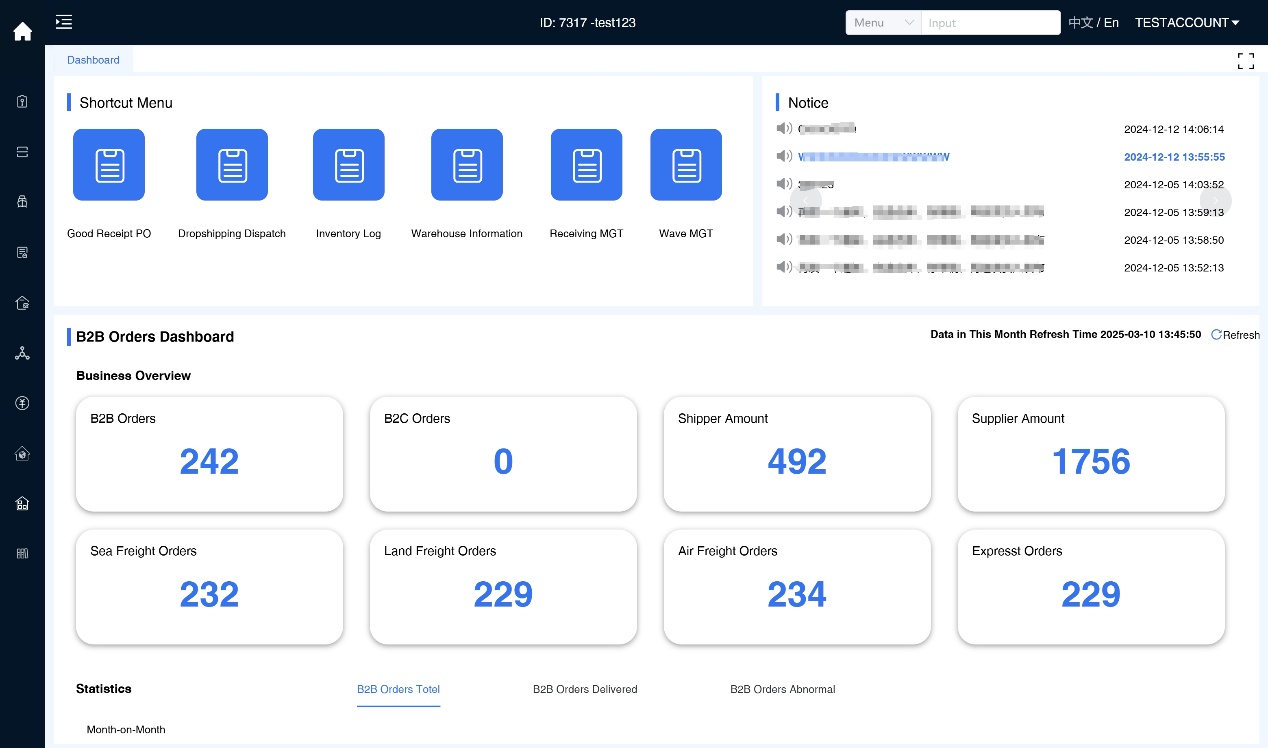Open Warehouse Information shortcut icon
The width and height of the screenshot is (1268, 748).
click(467, 165)
